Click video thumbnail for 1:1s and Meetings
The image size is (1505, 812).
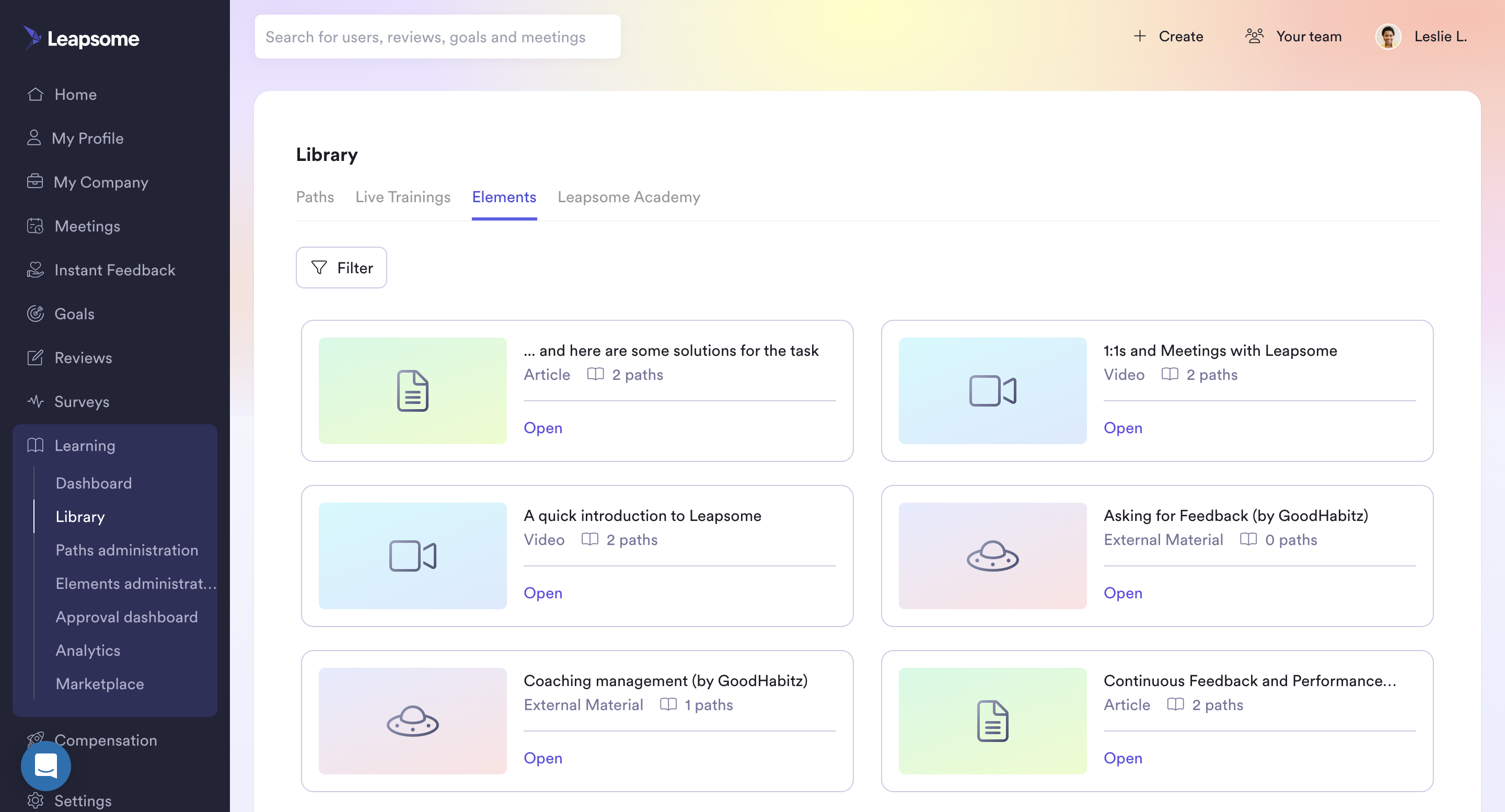coord(992,390)
